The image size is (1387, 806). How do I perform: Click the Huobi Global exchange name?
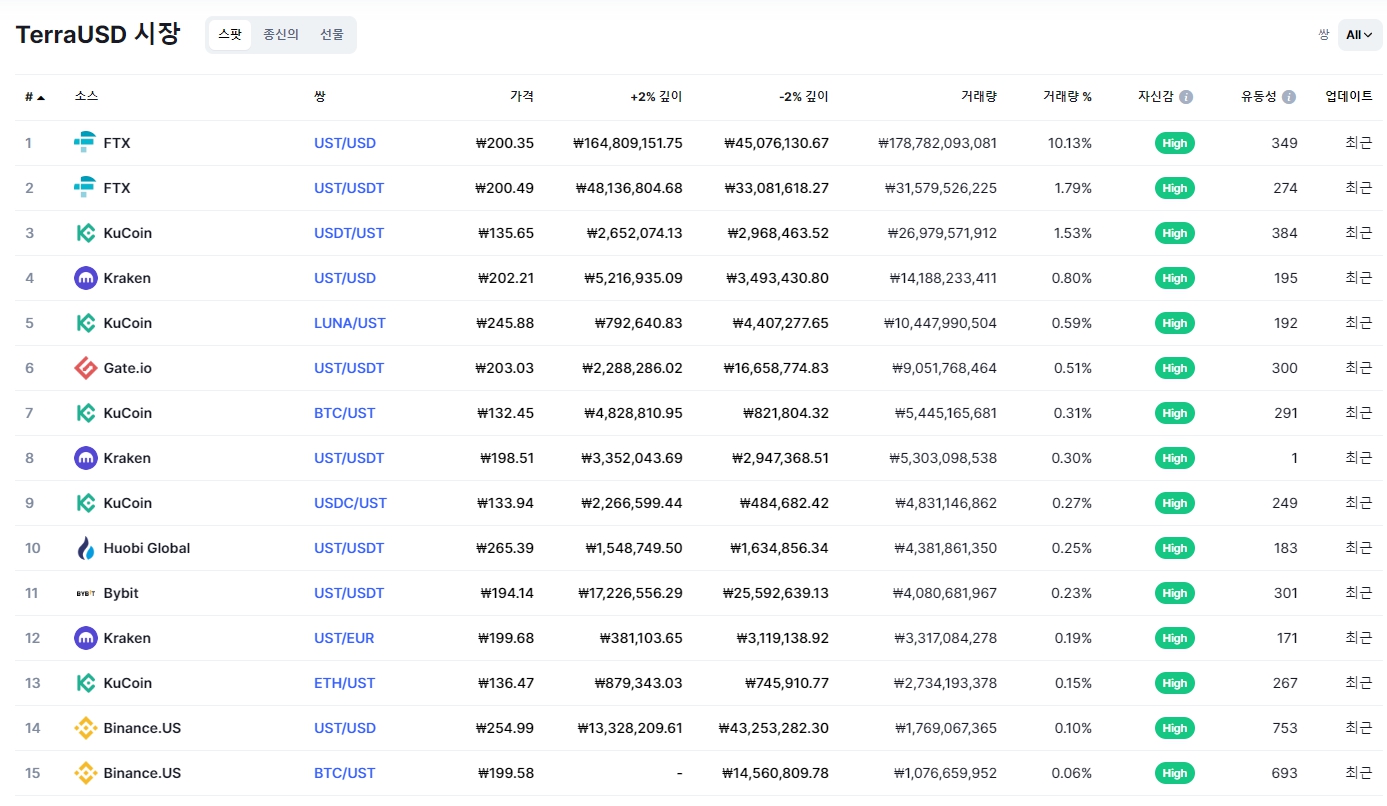[147, 548]
